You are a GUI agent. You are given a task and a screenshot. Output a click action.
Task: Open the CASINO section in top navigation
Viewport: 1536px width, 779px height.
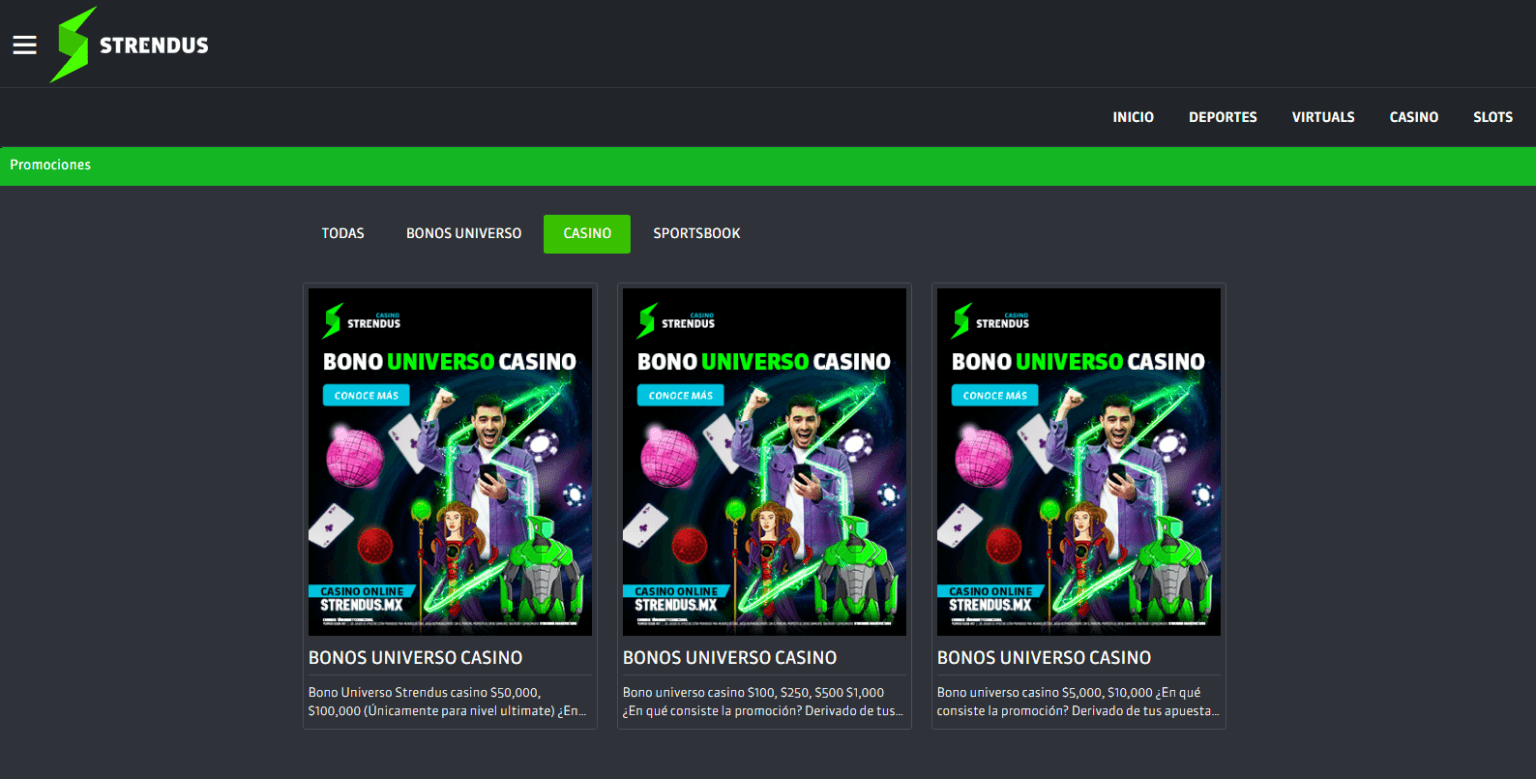tap(1414, 117)
